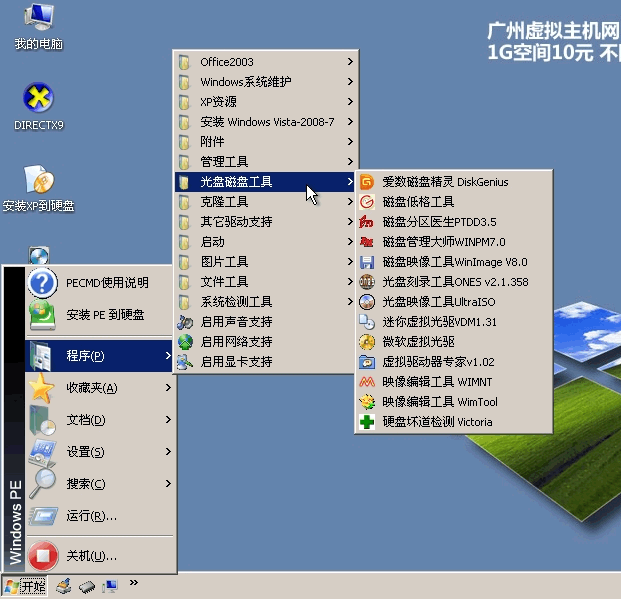Image resolution: width=621 pixels, height=599 pixels.
Task: Click 启用网络支持 globe icon
Action: tap(185, 342)
